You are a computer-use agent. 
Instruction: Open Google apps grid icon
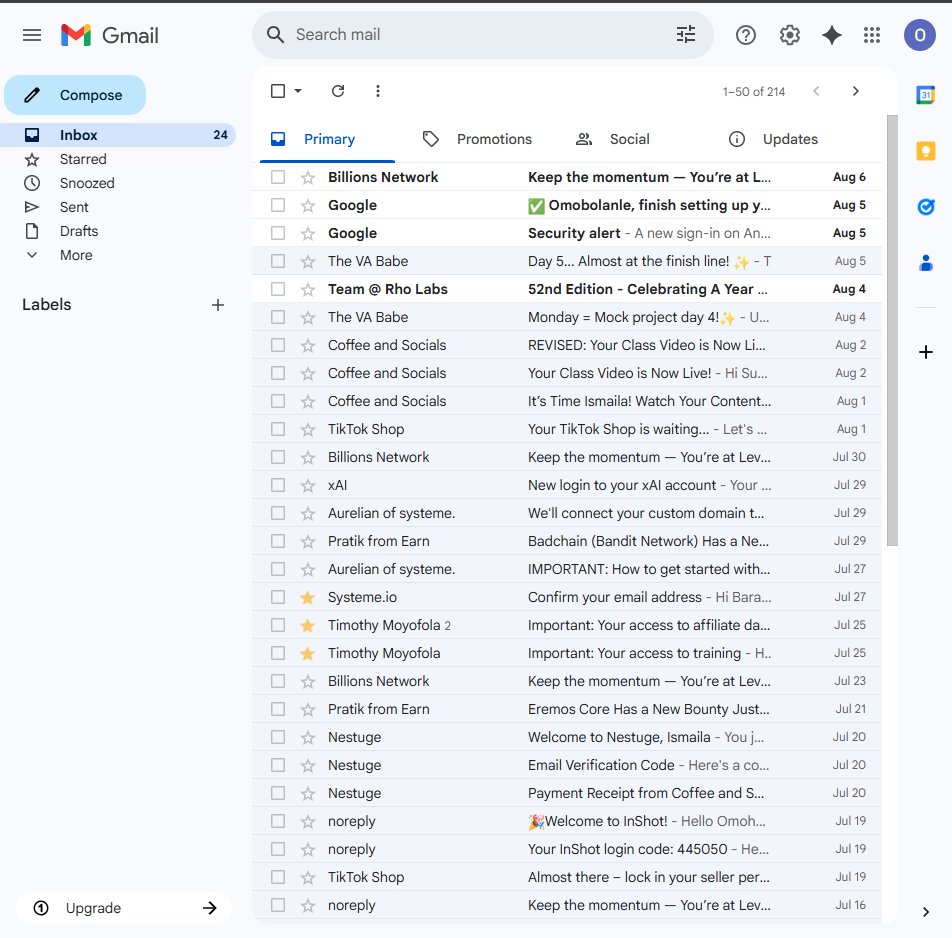tap(872, 35)
